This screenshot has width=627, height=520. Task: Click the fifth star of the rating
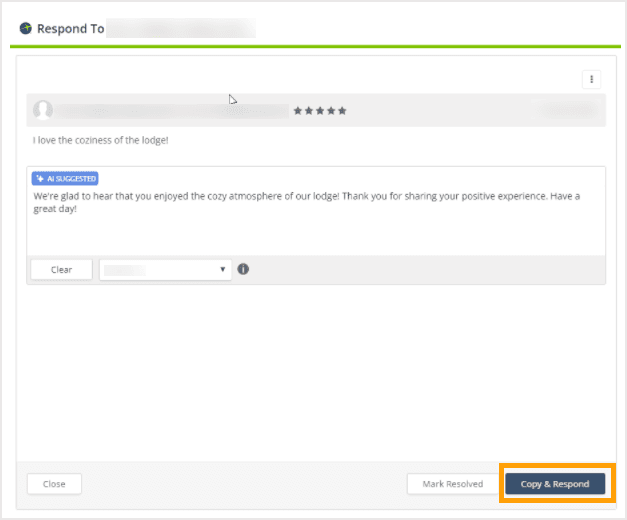tap(342, 110)
